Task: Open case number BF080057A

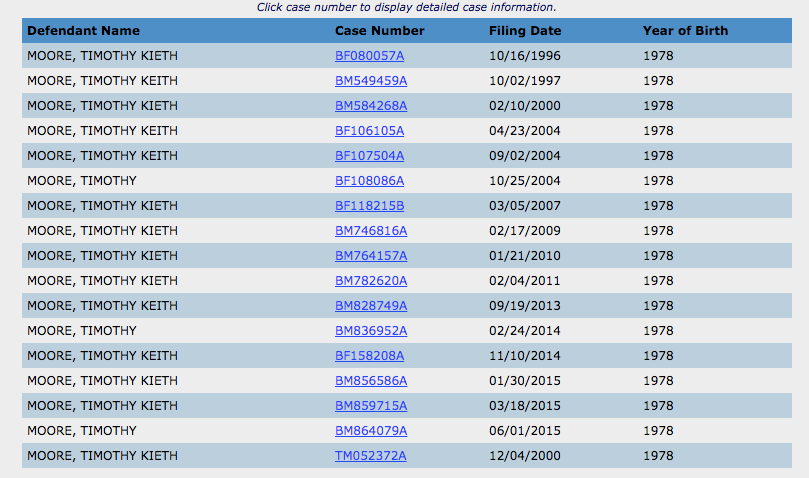Action: click(369, 56)
